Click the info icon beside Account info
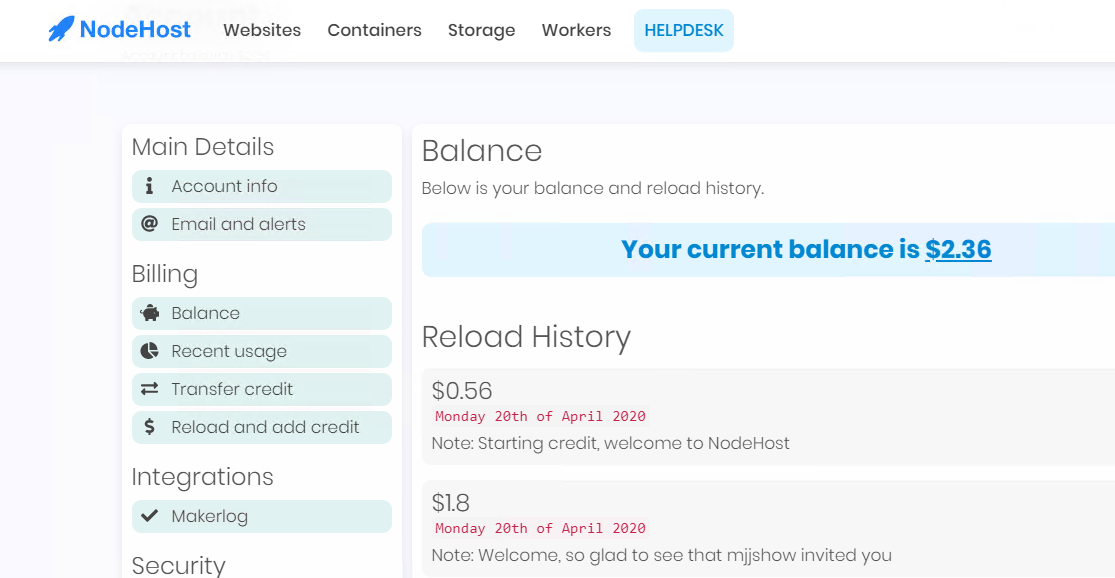 (x=150, y=186)
